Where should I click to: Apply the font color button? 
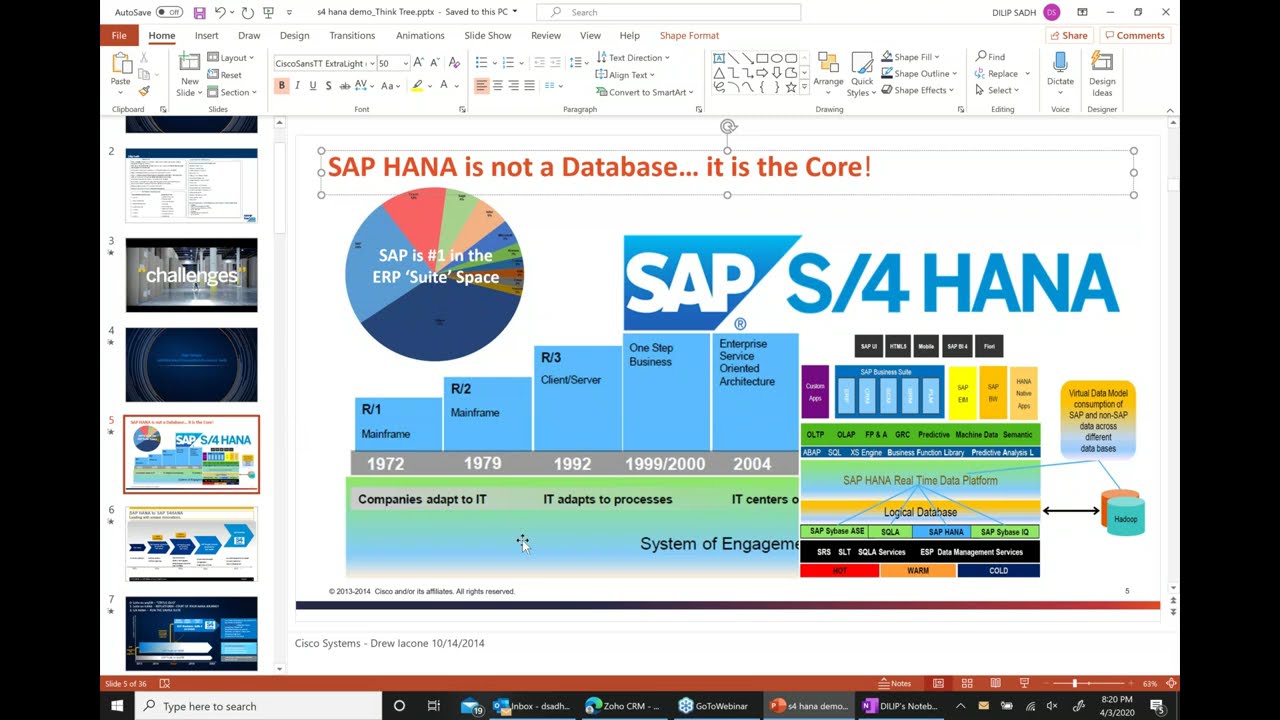point(444,86)
